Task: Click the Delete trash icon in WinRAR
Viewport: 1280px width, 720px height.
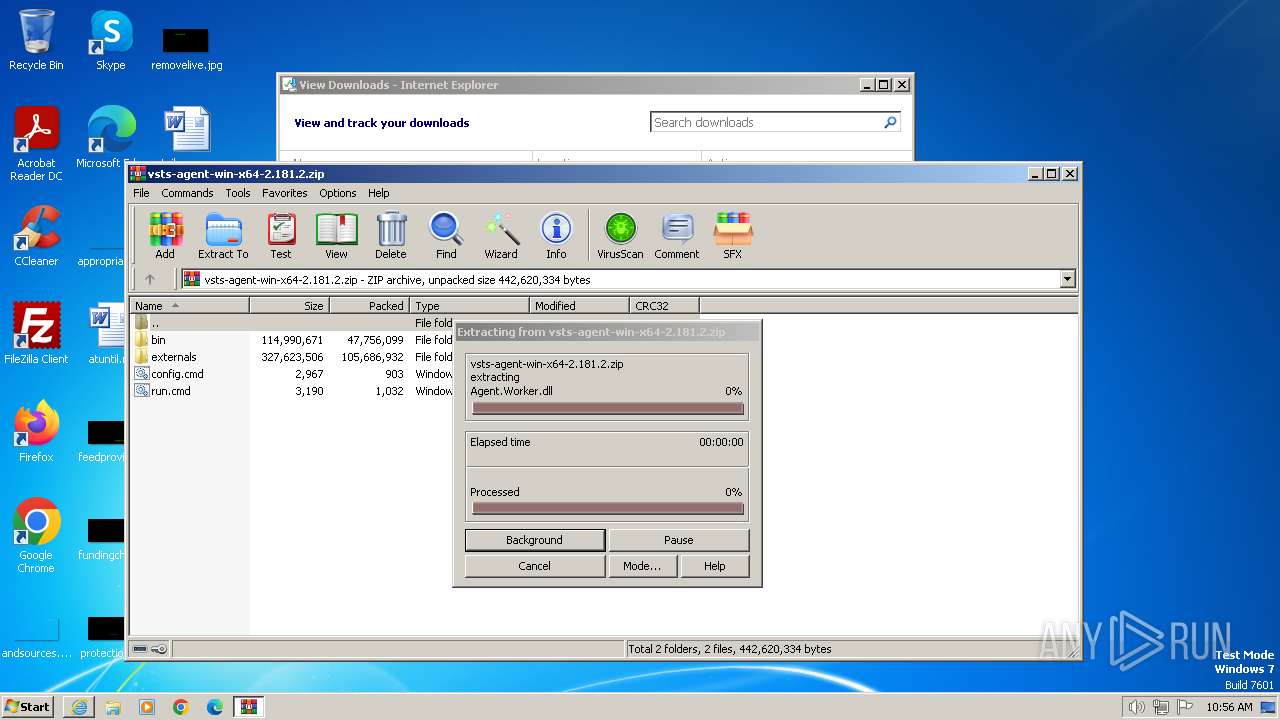Action: coord(391,236)
